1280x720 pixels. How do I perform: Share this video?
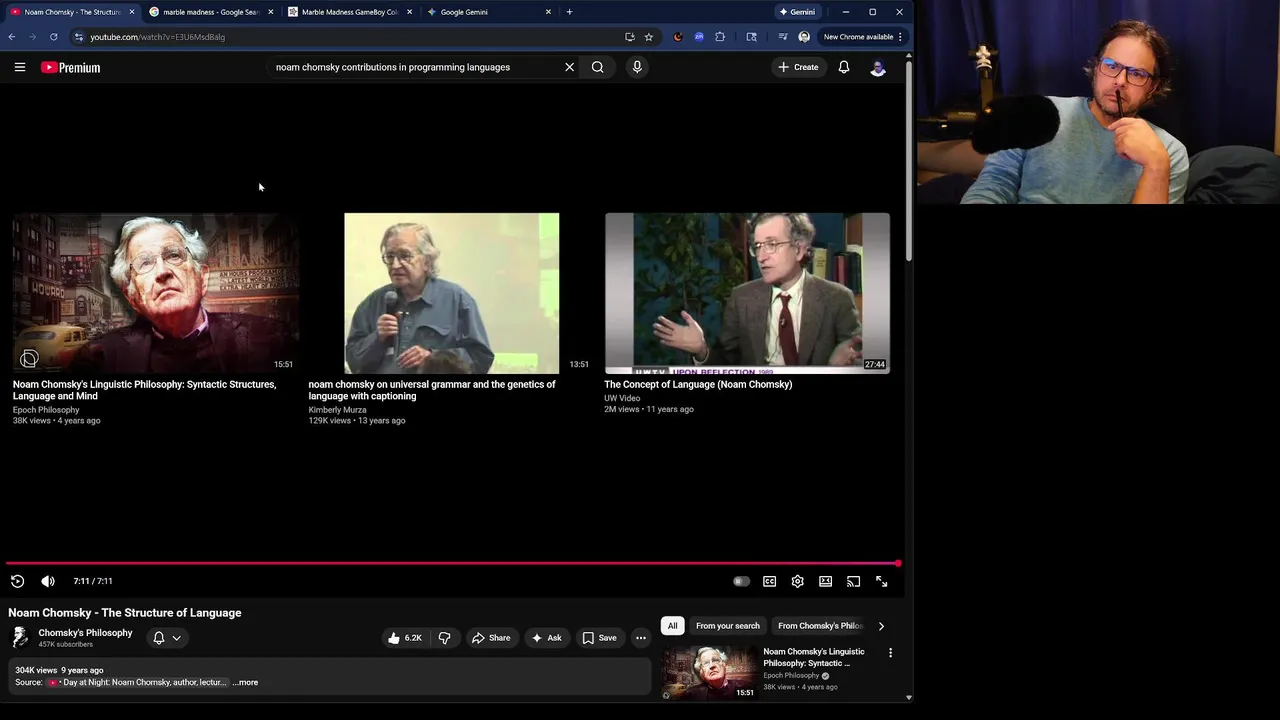(491, 638)
